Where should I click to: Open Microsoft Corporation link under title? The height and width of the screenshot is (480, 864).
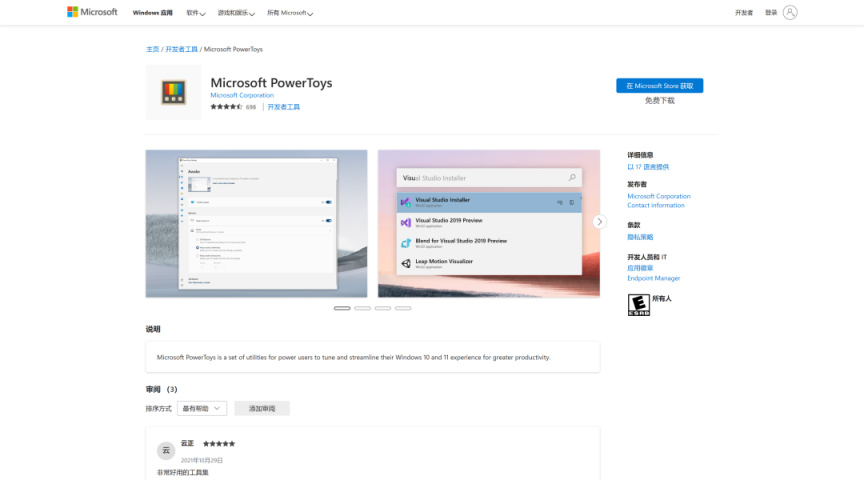242,95
